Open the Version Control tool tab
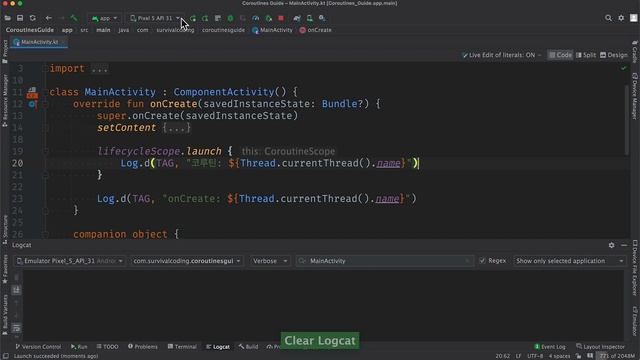Viewport: 640px width, 360px height. [38, 347]
